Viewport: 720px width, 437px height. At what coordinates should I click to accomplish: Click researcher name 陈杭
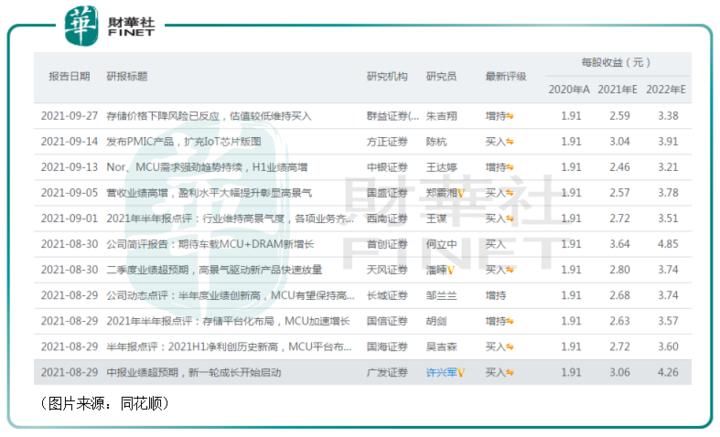[436, 141]
